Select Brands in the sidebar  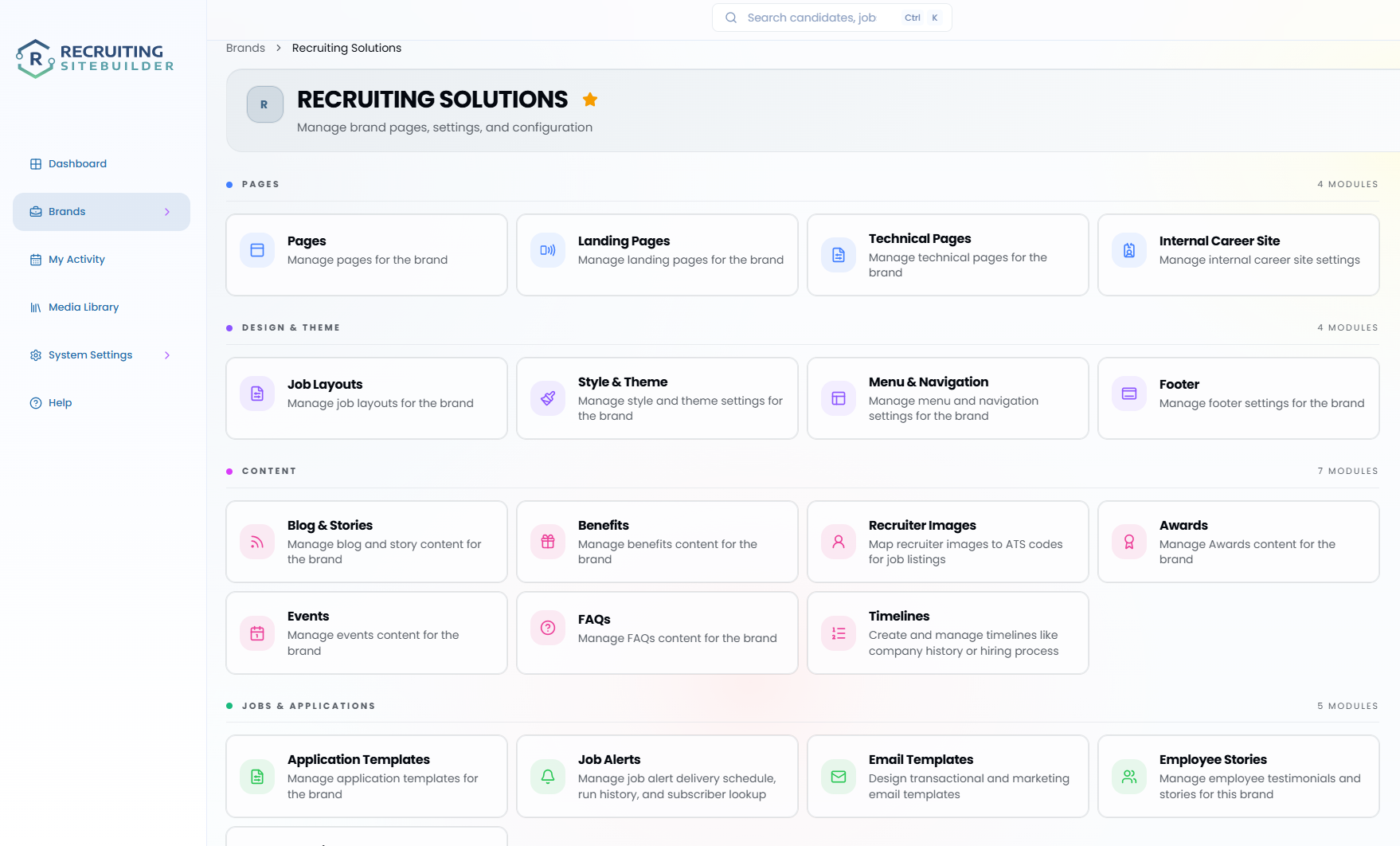(x=101, y=212)
